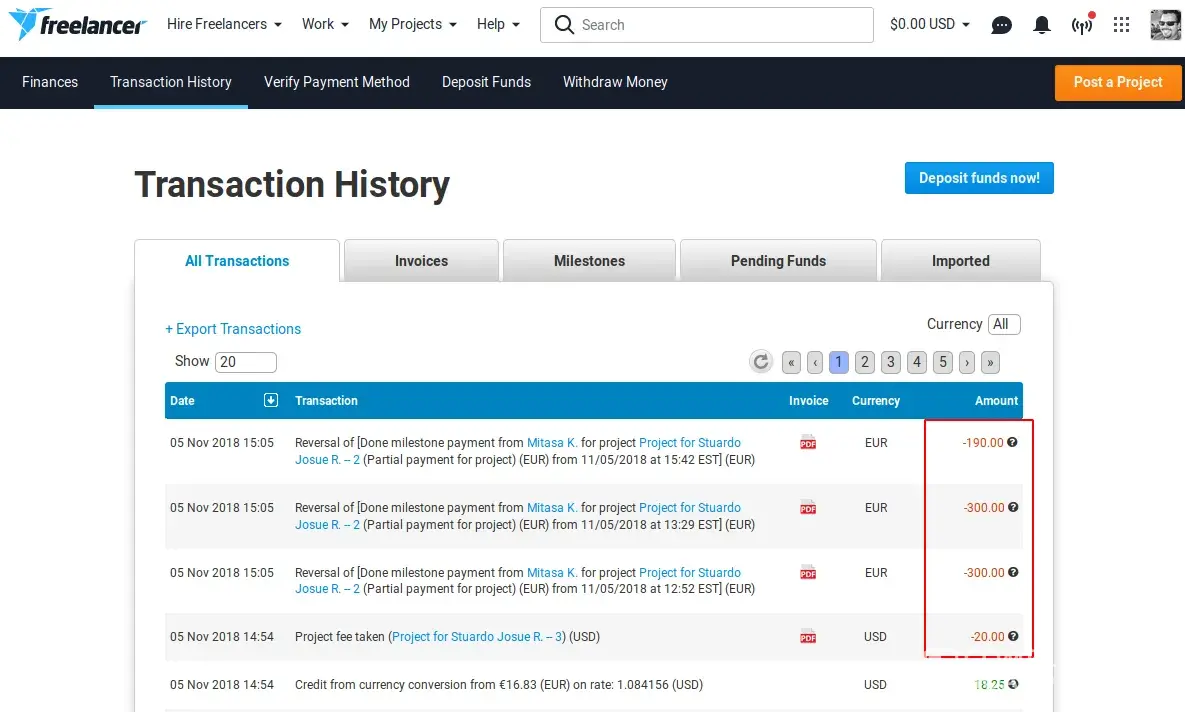This screenshot has height=712, width=1185.
Task: Expand the Hire Freelancers dropdown
Action: pyautogui.click(x=224, y=24)
